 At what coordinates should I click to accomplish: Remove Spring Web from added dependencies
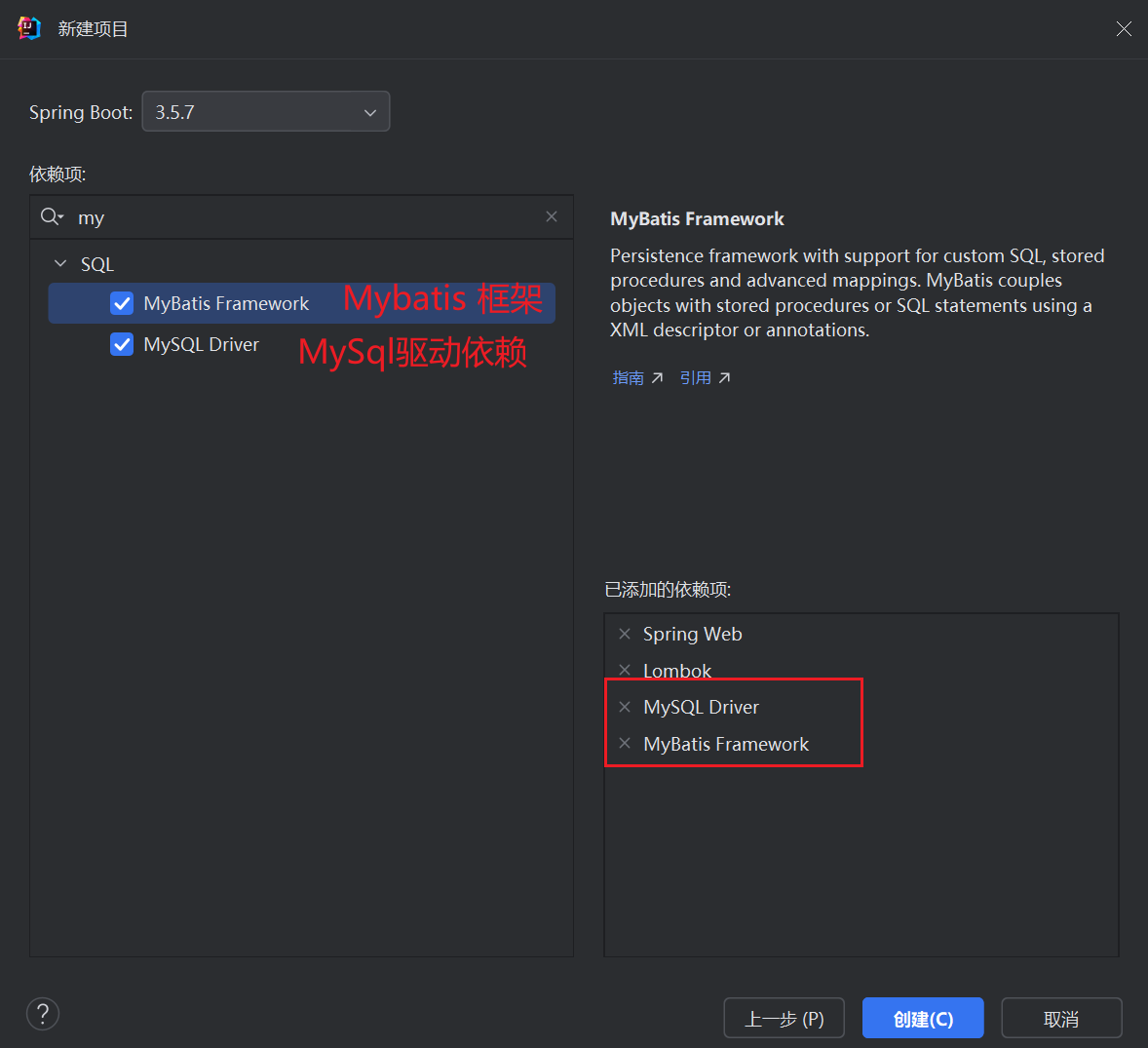click(x=625, y=634)
